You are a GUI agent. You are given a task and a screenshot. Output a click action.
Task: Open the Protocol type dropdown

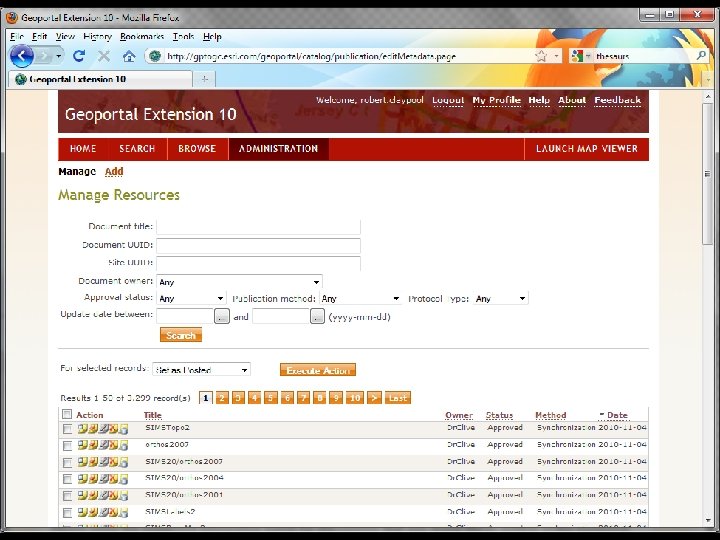click(501, 298)
